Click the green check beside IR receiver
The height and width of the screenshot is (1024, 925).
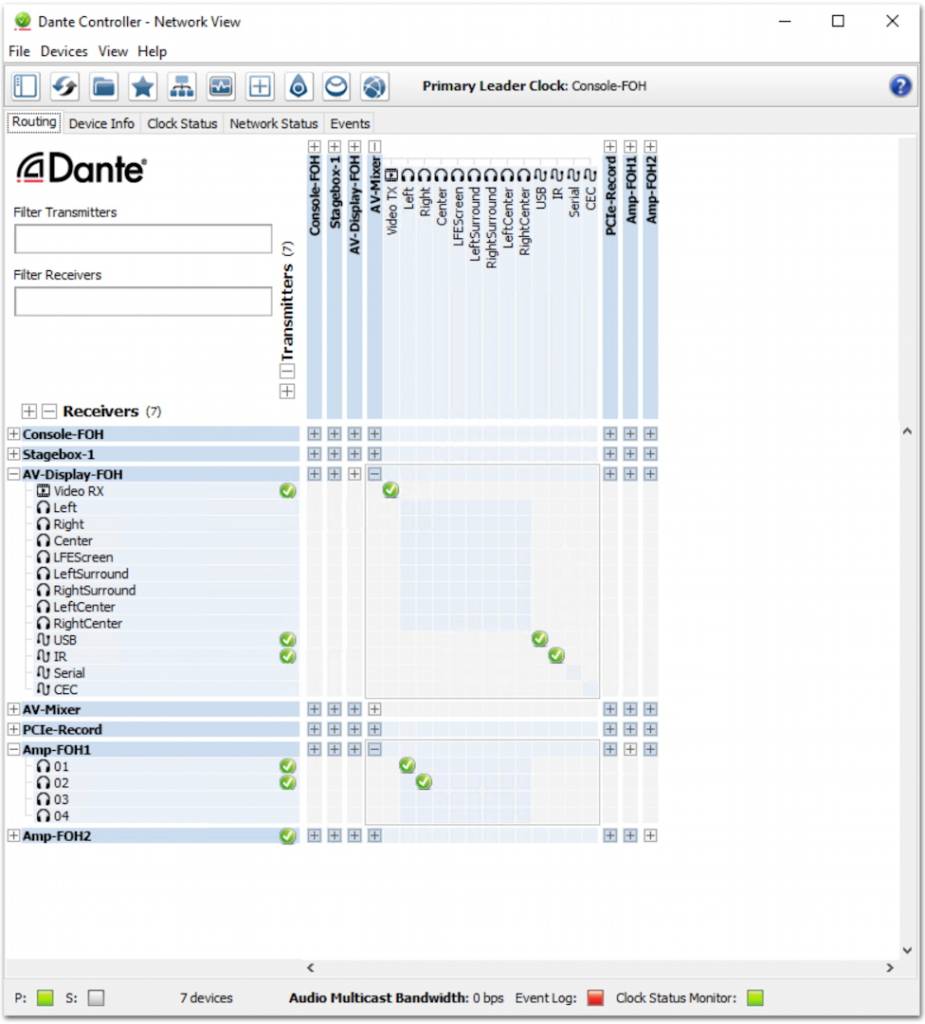coord(287,656)
